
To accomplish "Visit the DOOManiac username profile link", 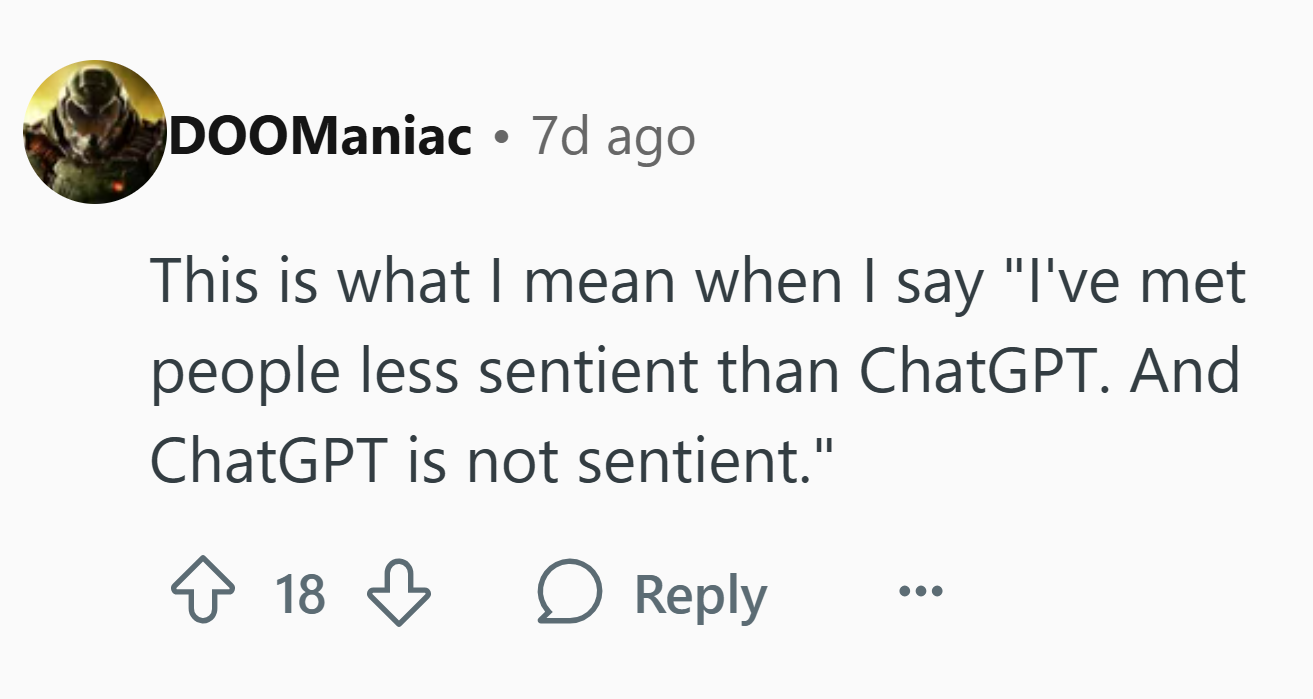I will click(x=320, y=136).
